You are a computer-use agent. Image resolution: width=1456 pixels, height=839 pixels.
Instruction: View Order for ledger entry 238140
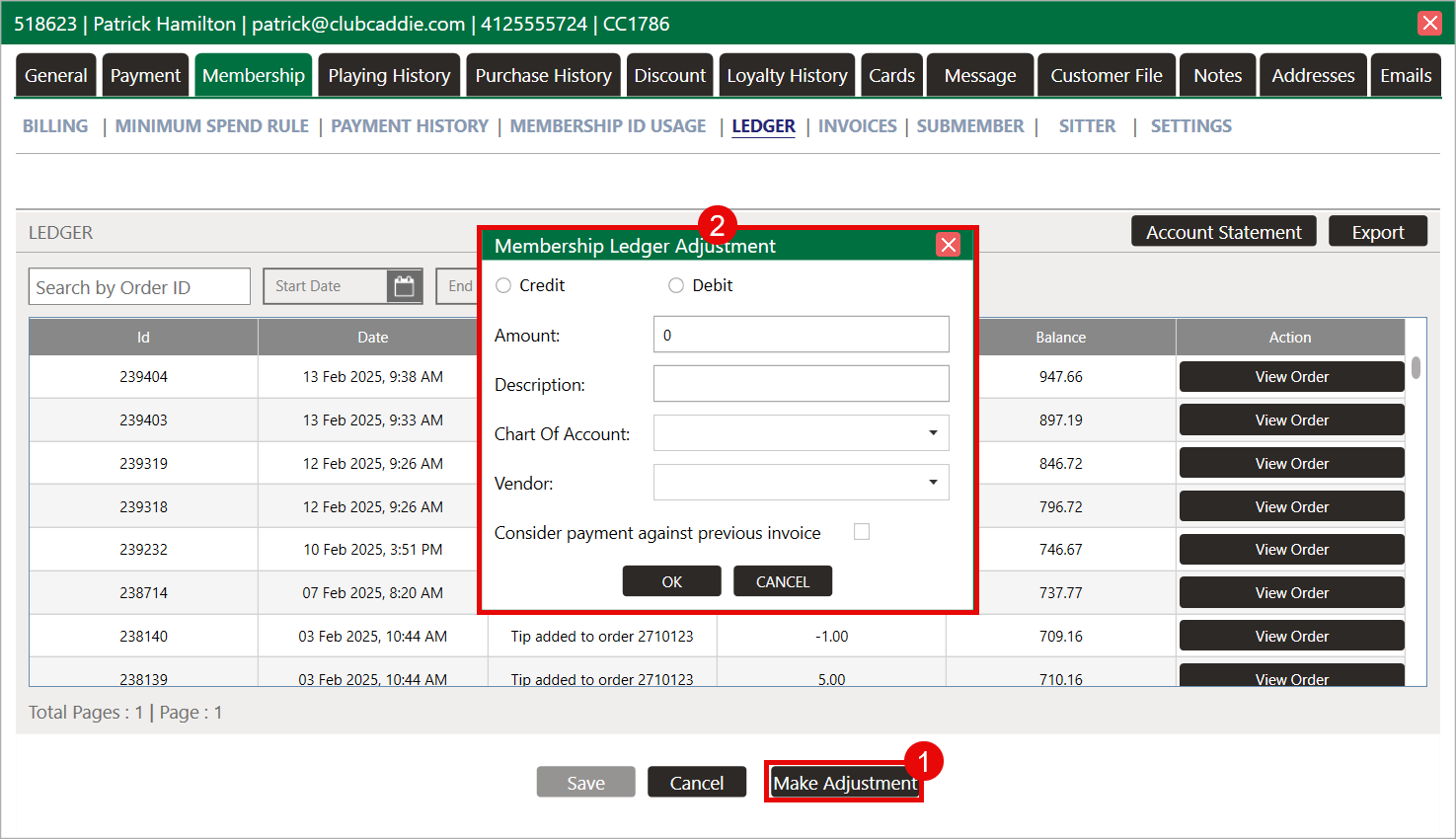(1291, 637)
